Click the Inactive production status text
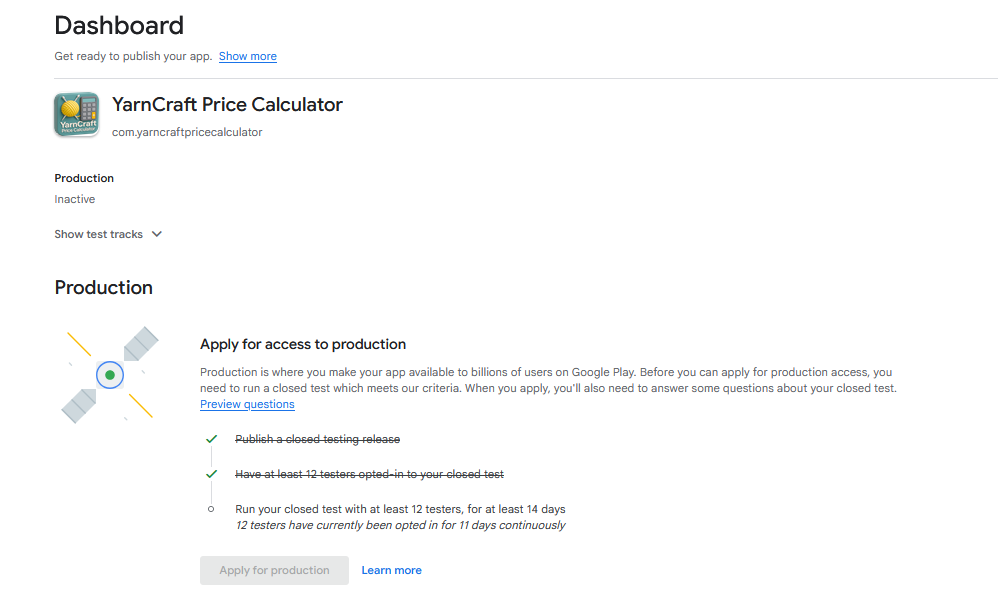998x613 pixels. pyautogui.click(x=75, y=199)
